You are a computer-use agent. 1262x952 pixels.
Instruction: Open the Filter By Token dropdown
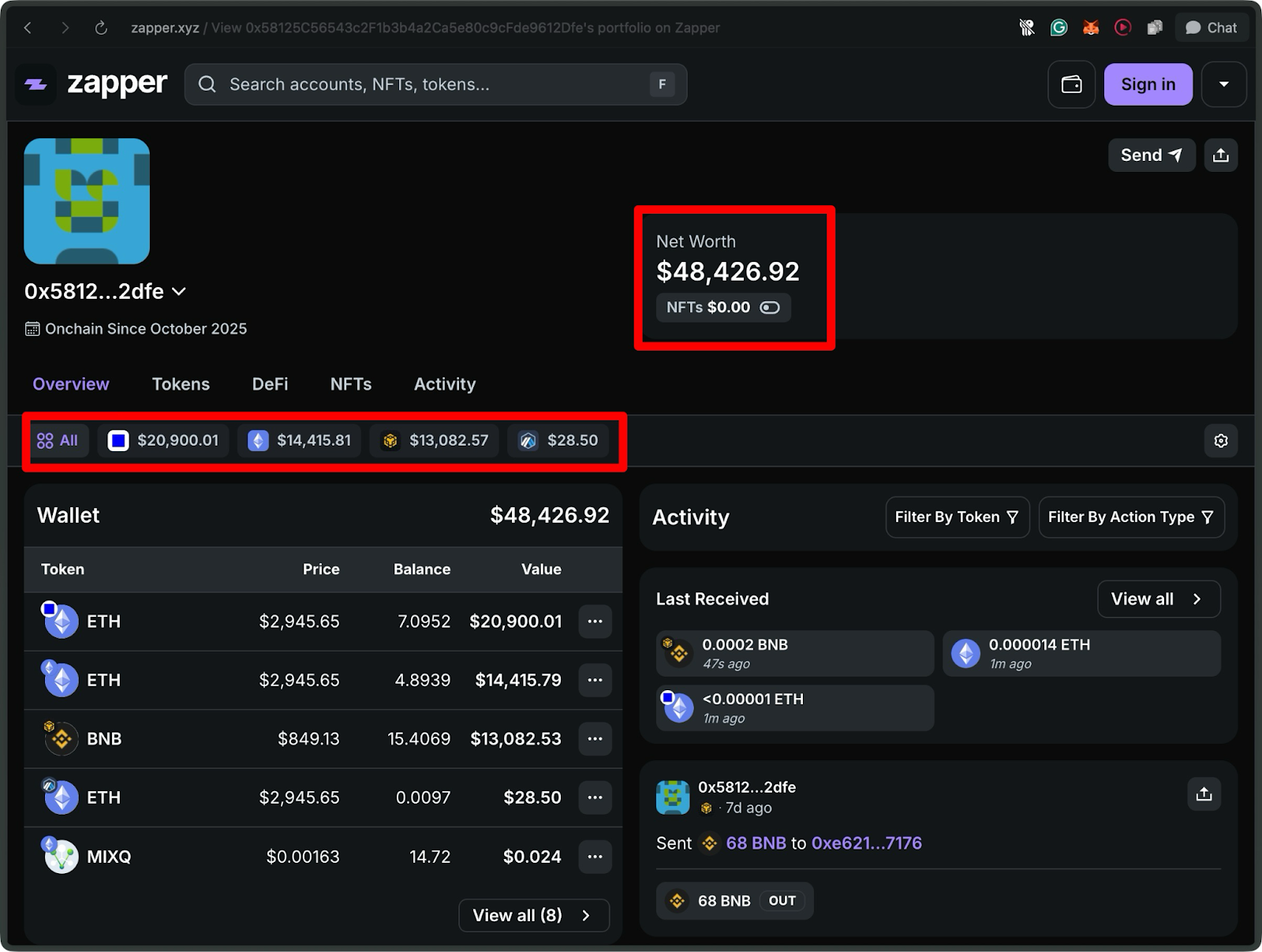pyautogui.click(x=957, y=517)
